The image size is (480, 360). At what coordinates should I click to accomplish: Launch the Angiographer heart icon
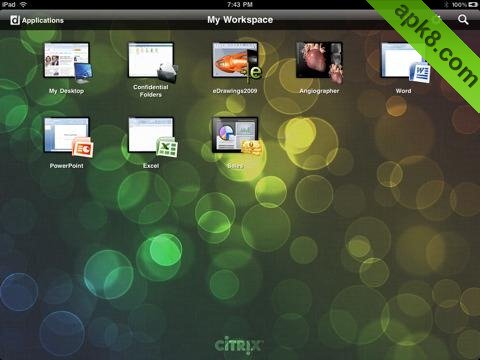click(320, 62)
